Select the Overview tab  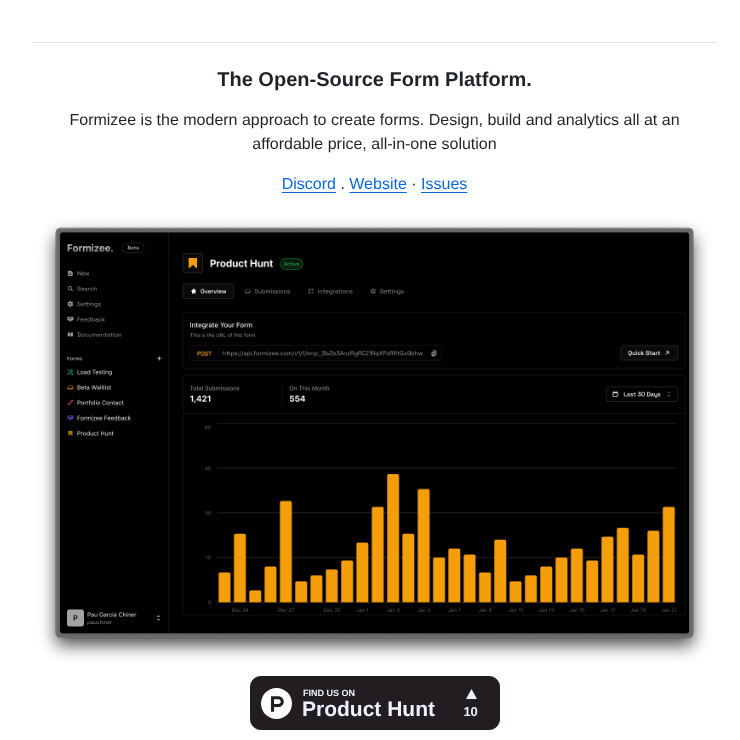208,291
